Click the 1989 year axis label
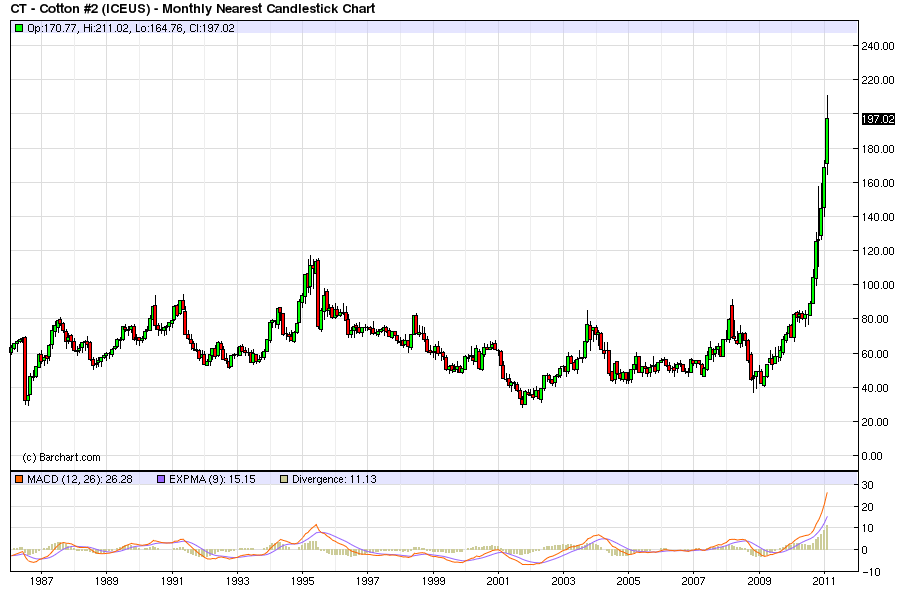The height and width of the screenshot is (612, 900). 107,581
